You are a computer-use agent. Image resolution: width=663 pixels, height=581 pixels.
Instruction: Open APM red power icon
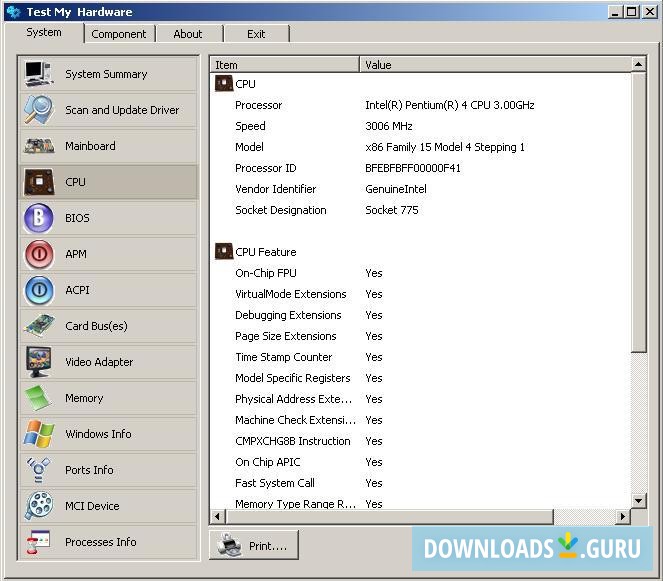pyautogui.click(x=38, y=254)
